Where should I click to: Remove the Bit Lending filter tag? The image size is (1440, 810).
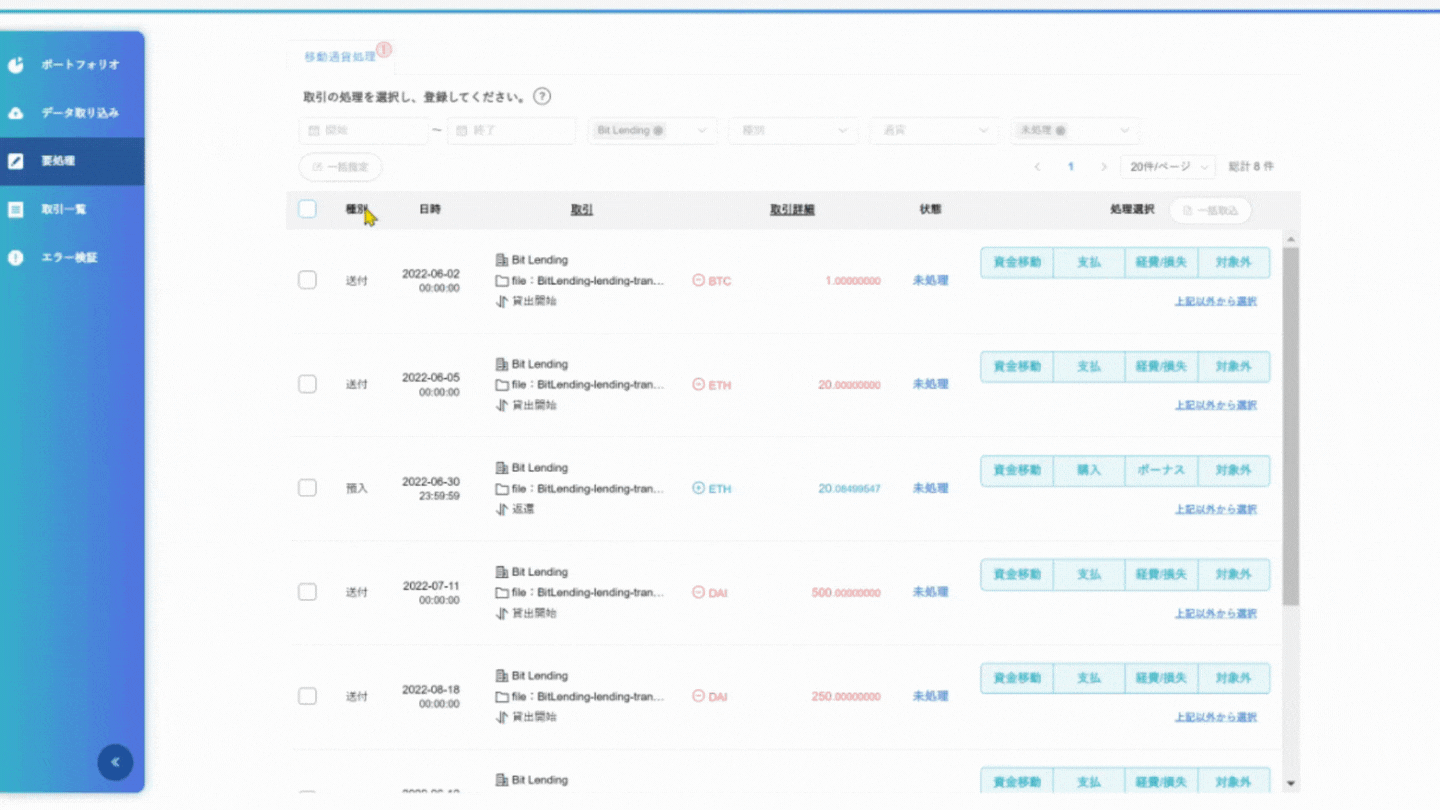pos(658,131)
